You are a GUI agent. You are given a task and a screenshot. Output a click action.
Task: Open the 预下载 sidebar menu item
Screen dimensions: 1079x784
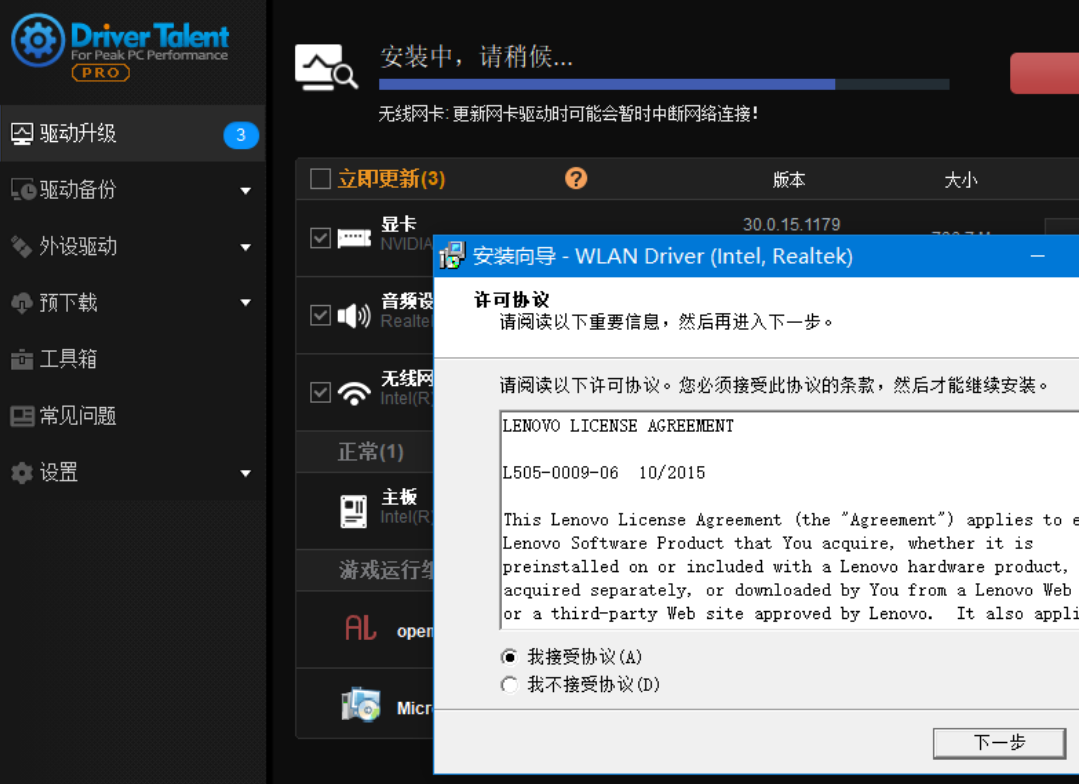point(133,302)
